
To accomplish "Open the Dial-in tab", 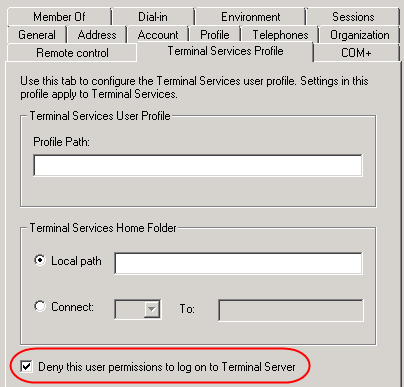I will click(153, 17).
